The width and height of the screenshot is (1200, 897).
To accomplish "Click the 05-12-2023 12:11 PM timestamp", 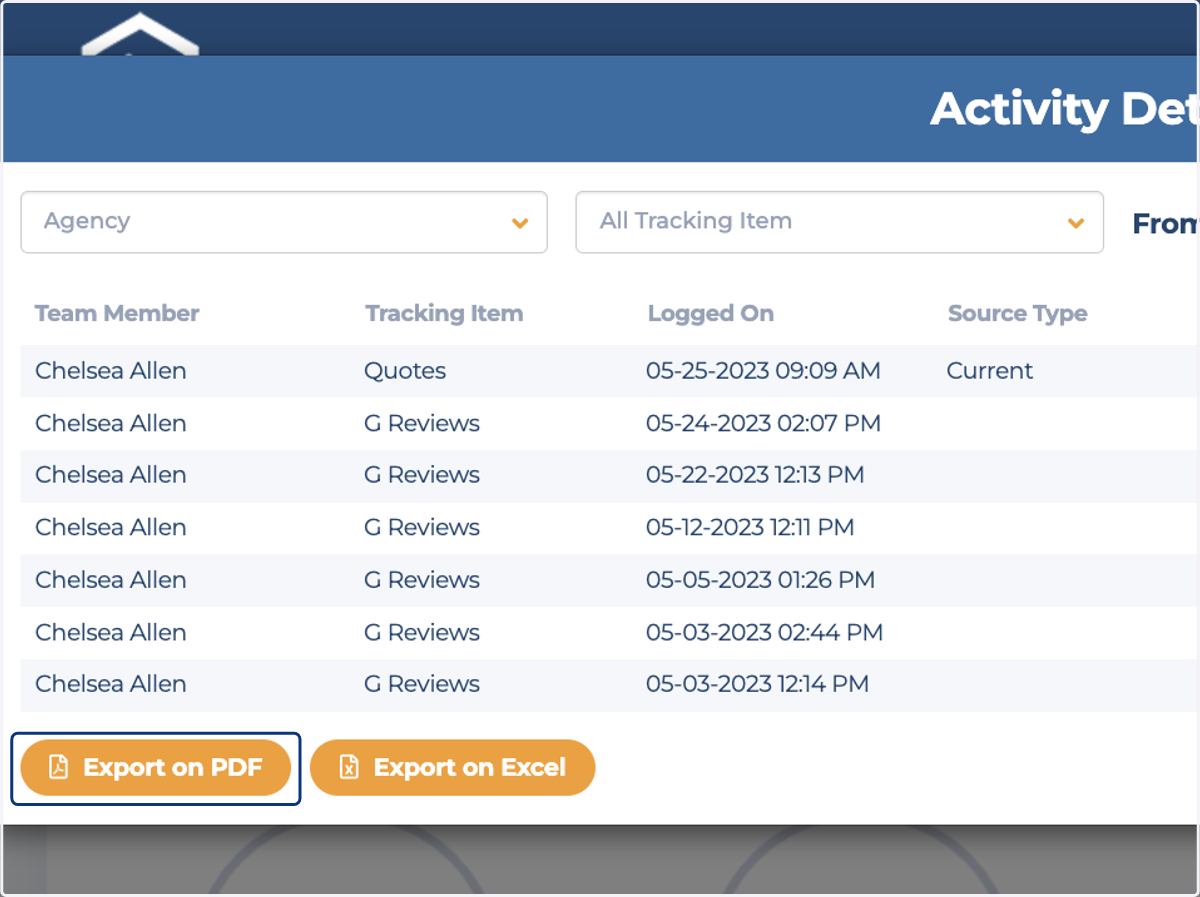I will tap(750, 527).
